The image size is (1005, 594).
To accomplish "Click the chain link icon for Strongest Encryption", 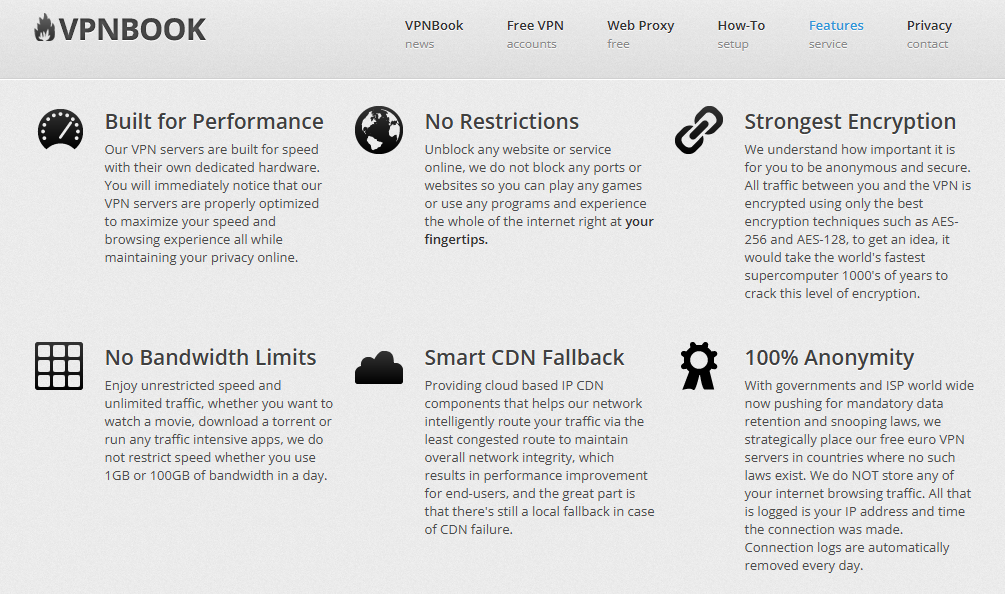I will click(x=698, y=130).
